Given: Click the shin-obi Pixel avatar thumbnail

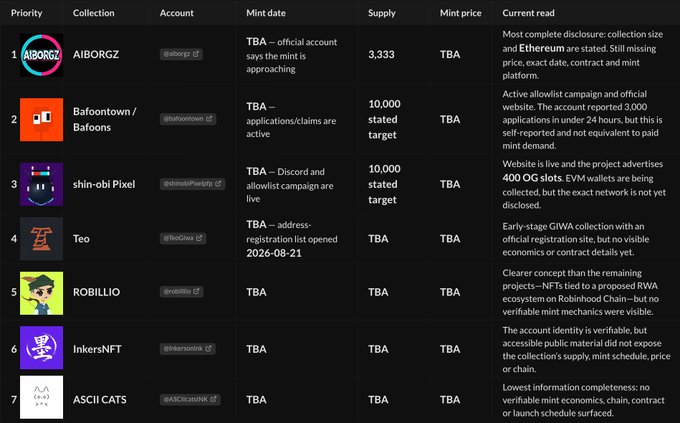Looking at the screenshot, I should 41,184.
